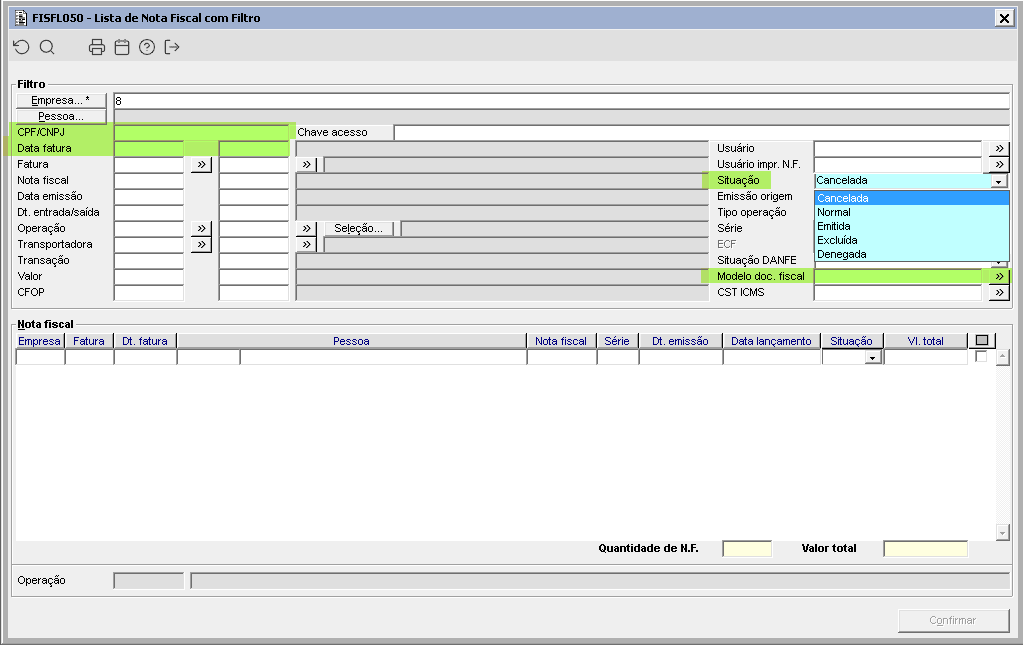Sort by Nota fiscal column header

(x=561, y=341)
